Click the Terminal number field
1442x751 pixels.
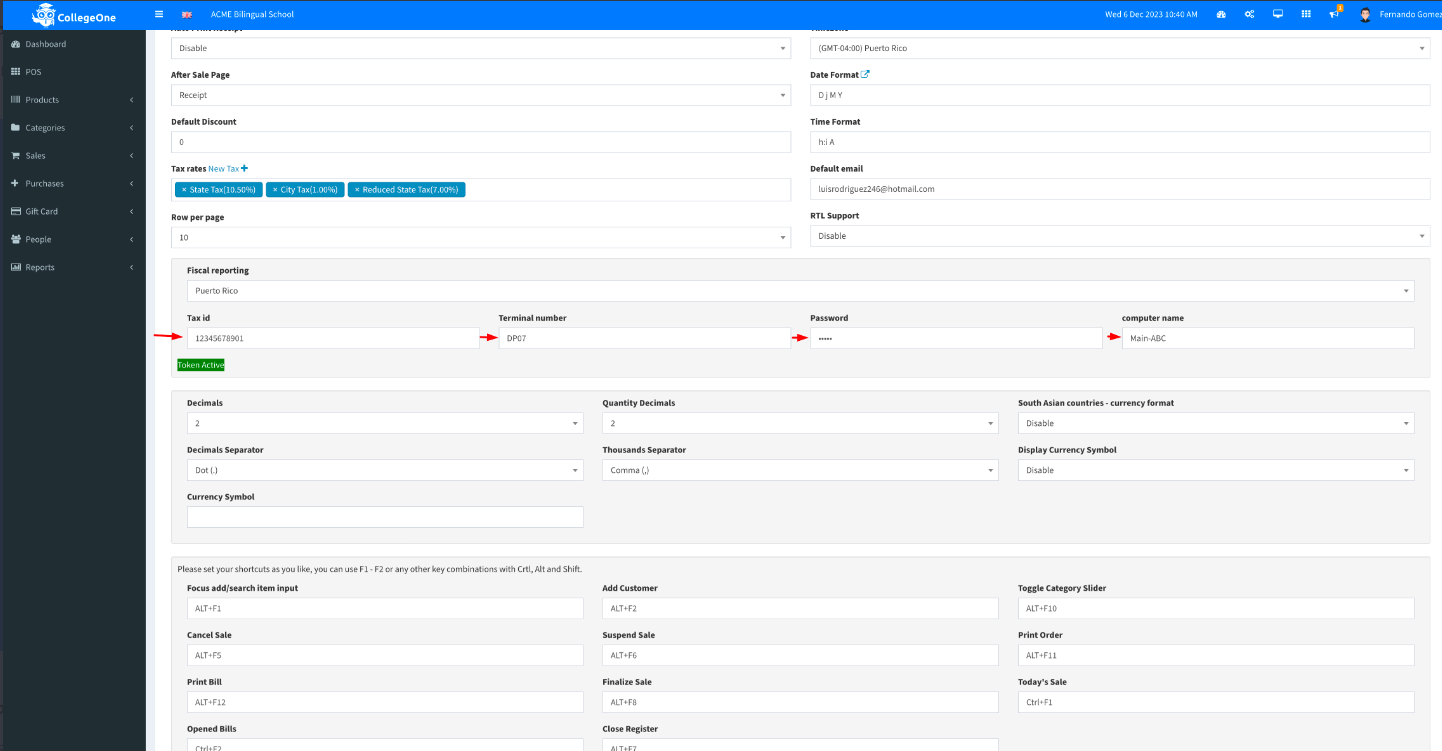pyautogui.click(x=645, y=338)
